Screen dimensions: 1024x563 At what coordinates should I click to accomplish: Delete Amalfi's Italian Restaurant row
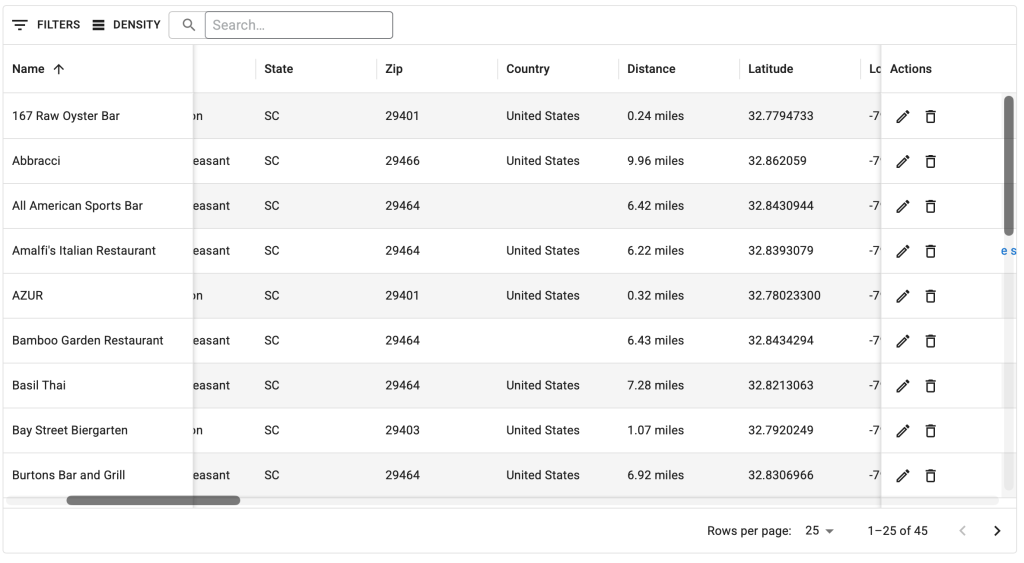click(x=931, y=251)
